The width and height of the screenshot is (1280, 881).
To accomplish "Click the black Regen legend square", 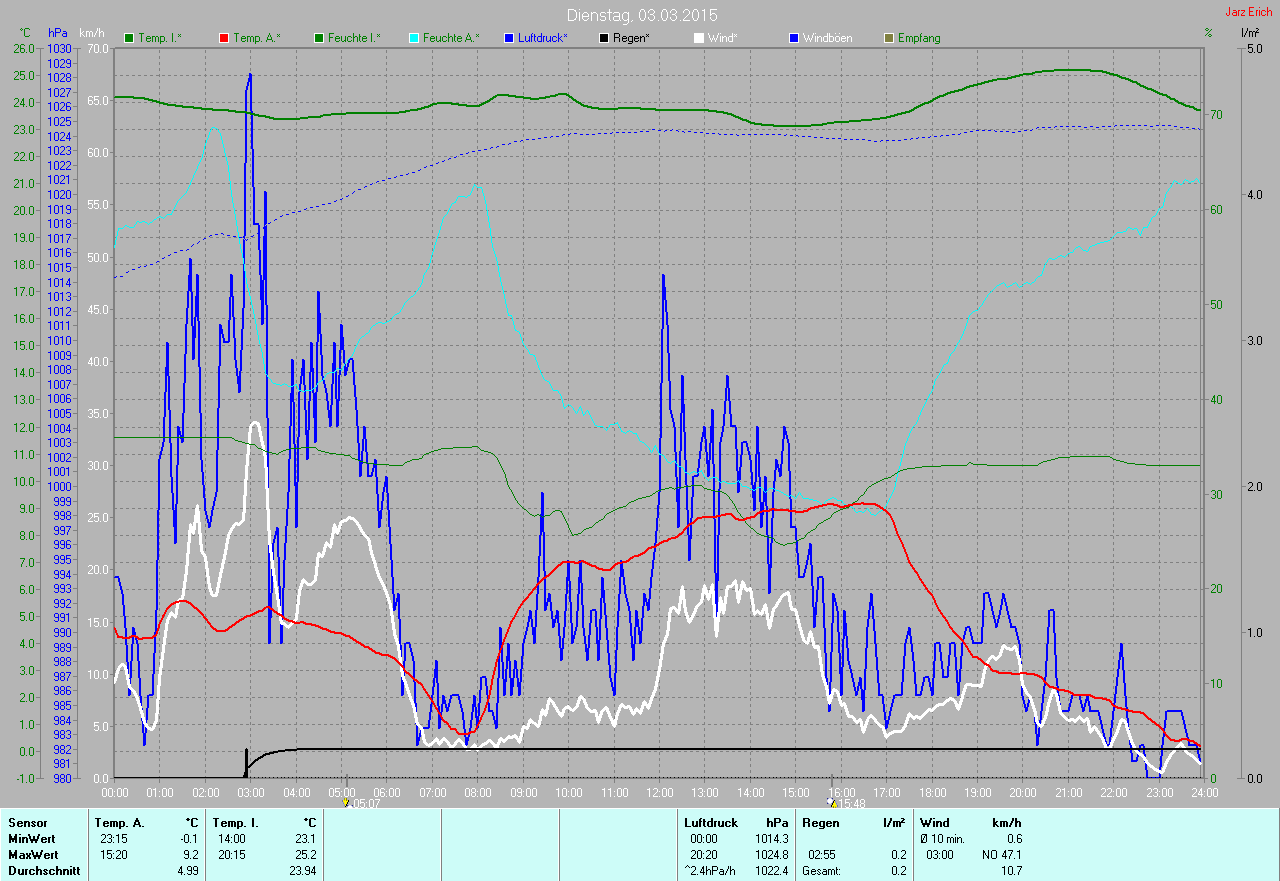I will point(604,38).
